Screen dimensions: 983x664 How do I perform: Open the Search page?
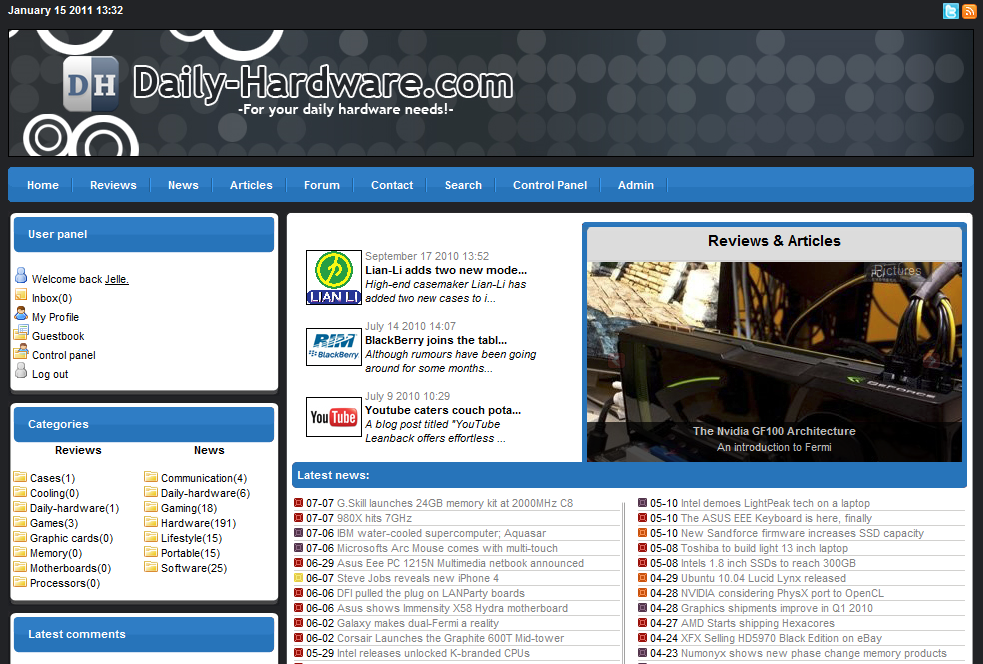click(x=463, y=185)
